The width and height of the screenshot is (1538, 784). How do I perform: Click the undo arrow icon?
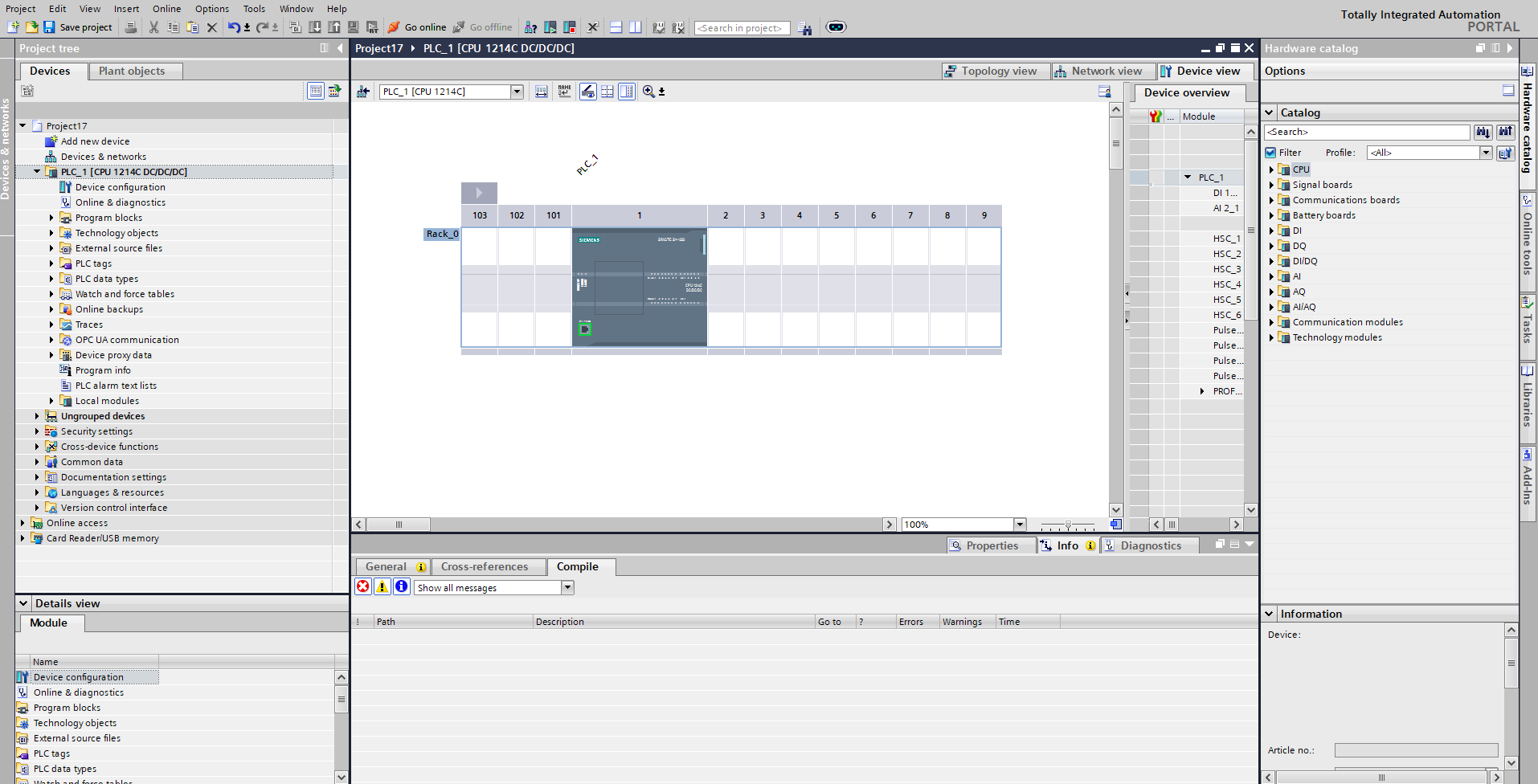coord(233,27)
